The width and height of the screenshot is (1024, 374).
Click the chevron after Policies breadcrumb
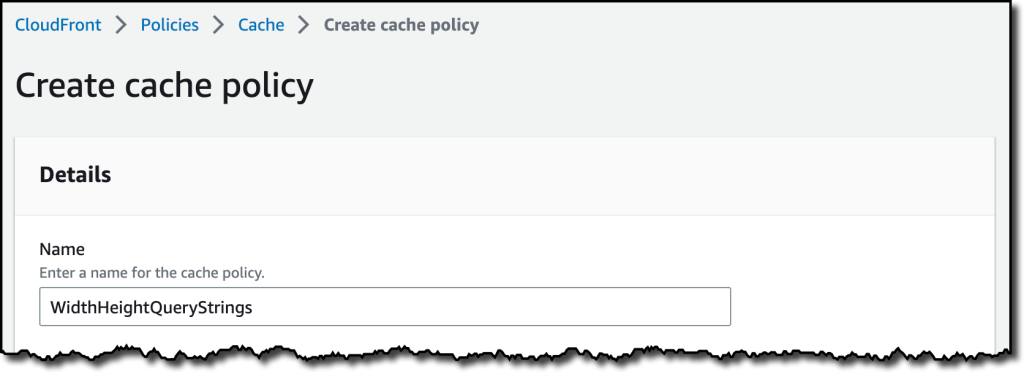(219, 25)
